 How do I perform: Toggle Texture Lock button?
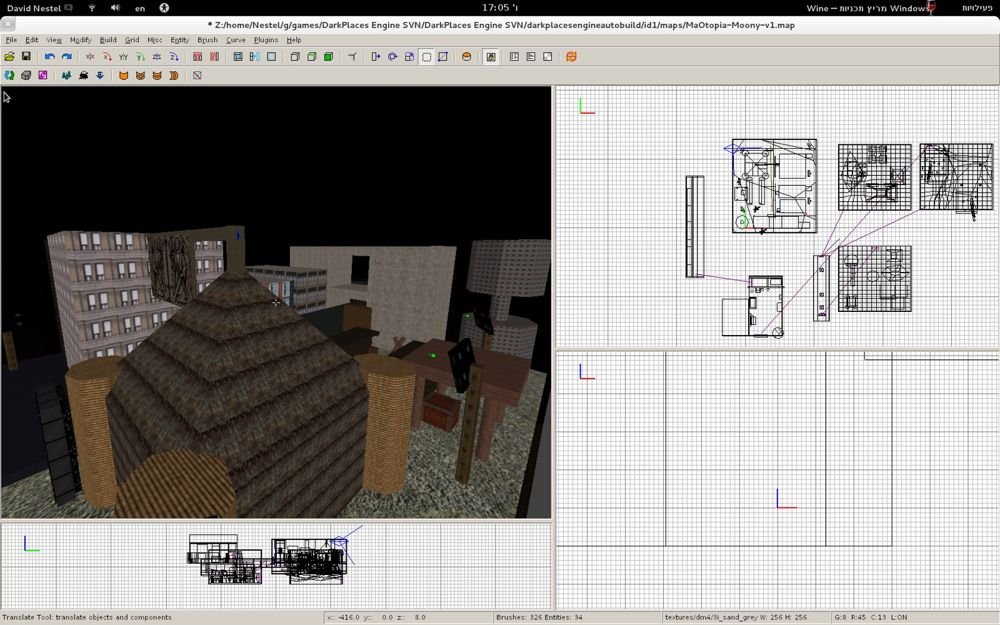(490, 57)
